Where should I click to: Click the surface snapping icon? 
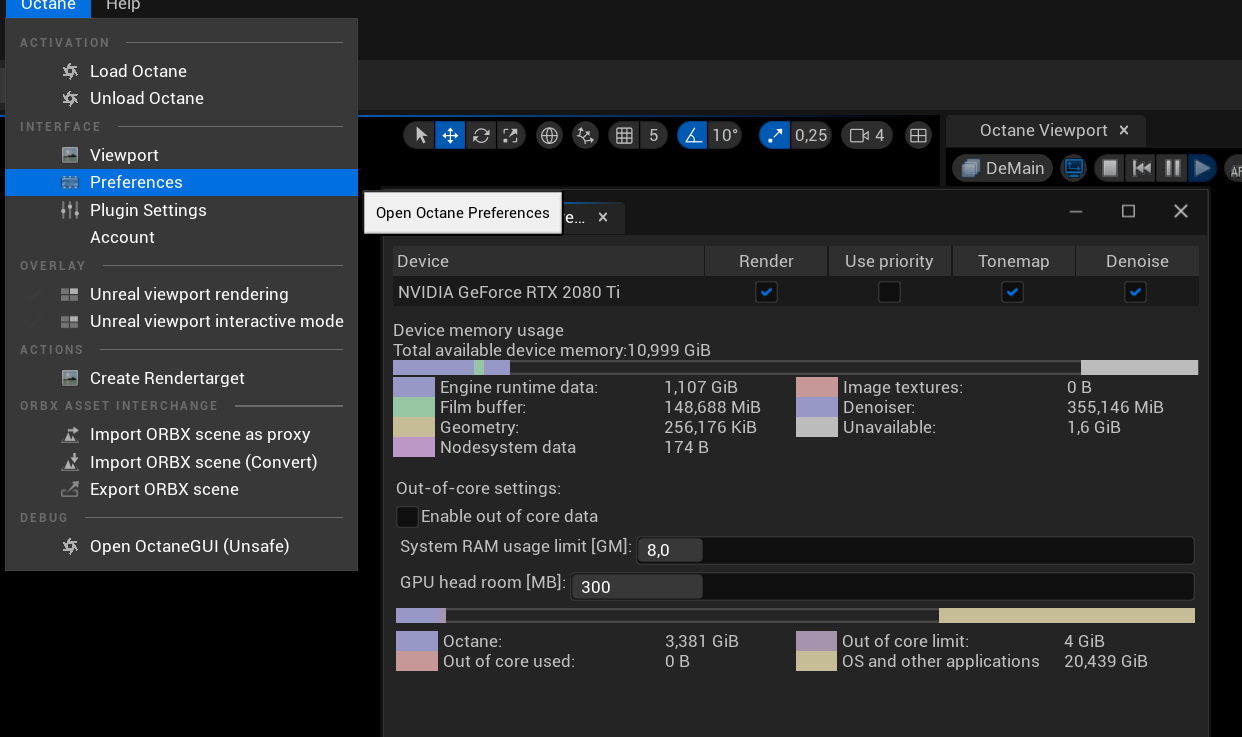coord(585,135)
